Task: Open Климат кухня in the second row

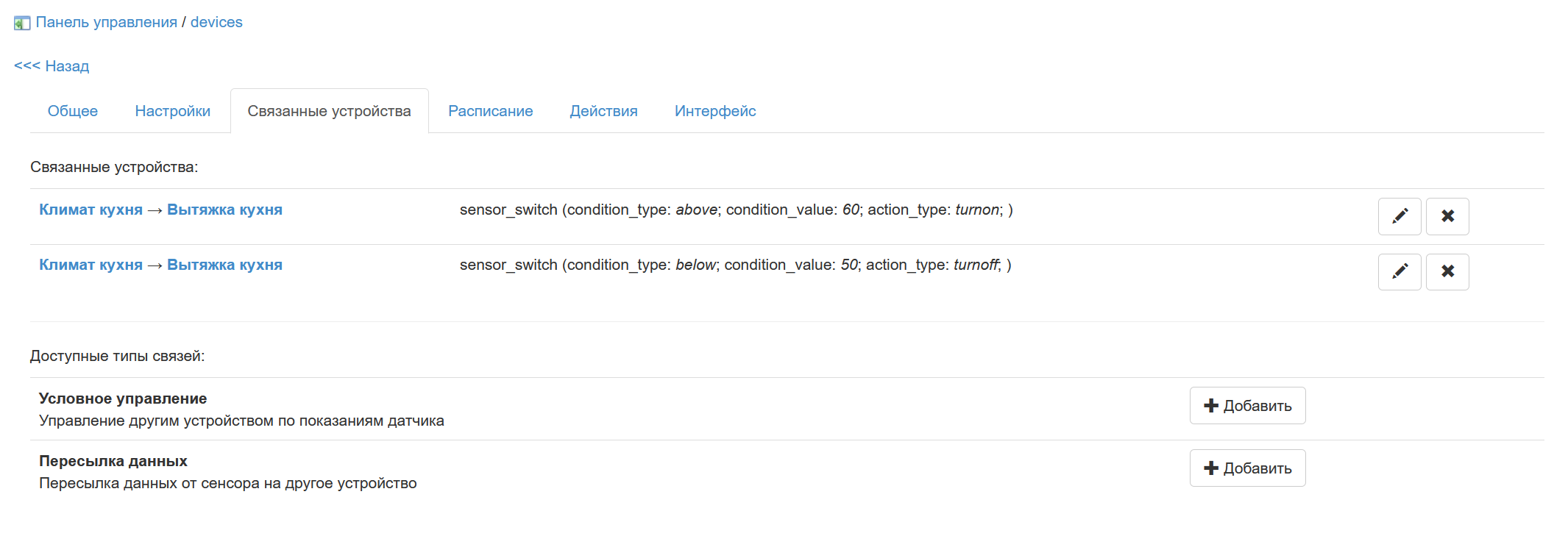Action: [x=91, y=265]
